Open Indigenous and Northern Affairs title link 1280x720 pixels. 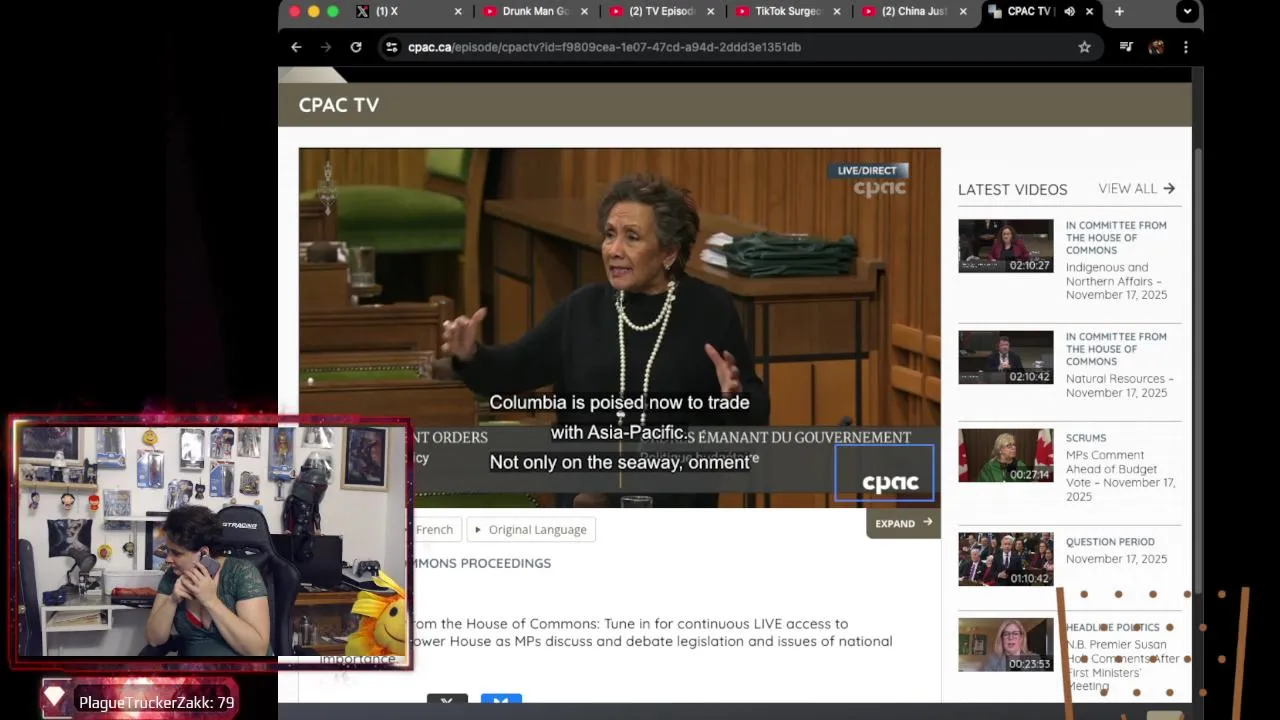tap(1116, 281)
